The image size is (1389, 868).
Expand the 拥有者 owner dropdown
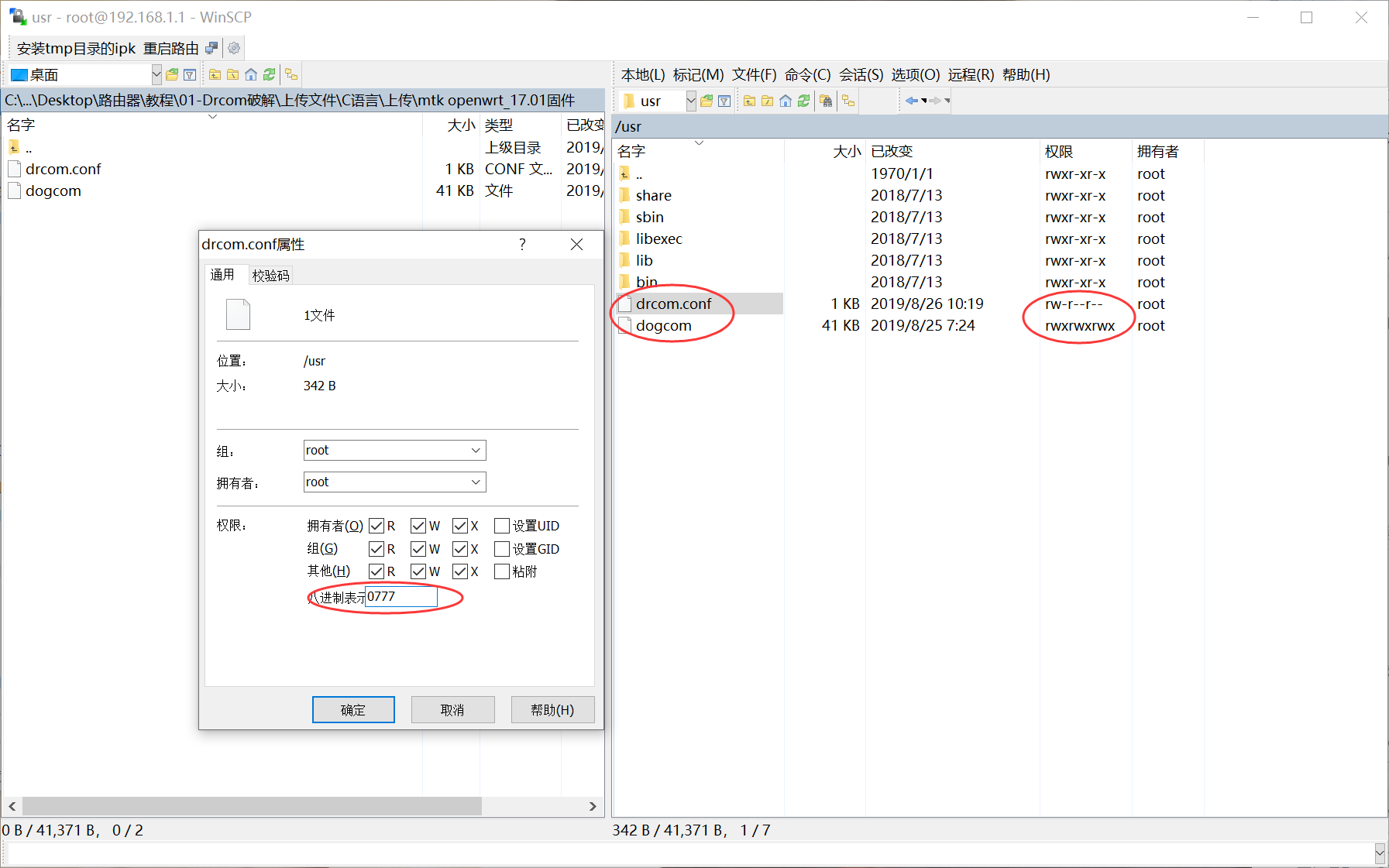(x=476, y=482)
